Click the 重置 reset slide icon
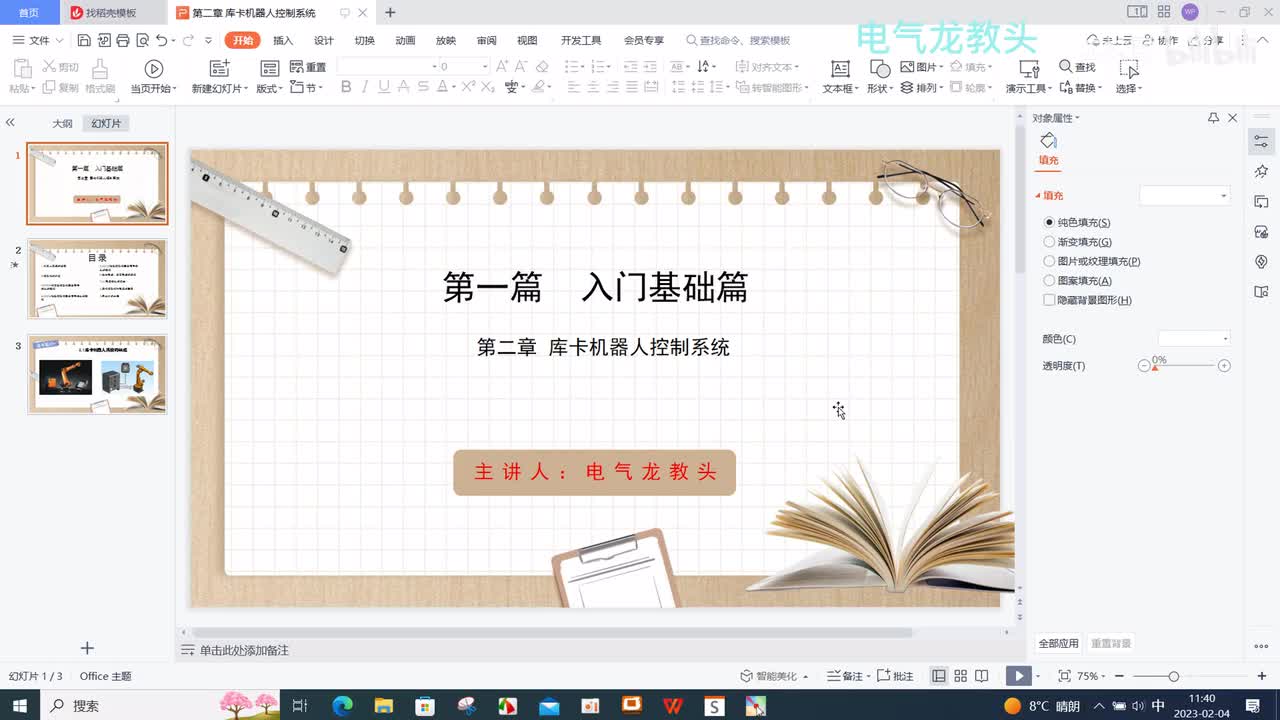The width and height of the screenshot is (1280, 720). pos(308,67)
